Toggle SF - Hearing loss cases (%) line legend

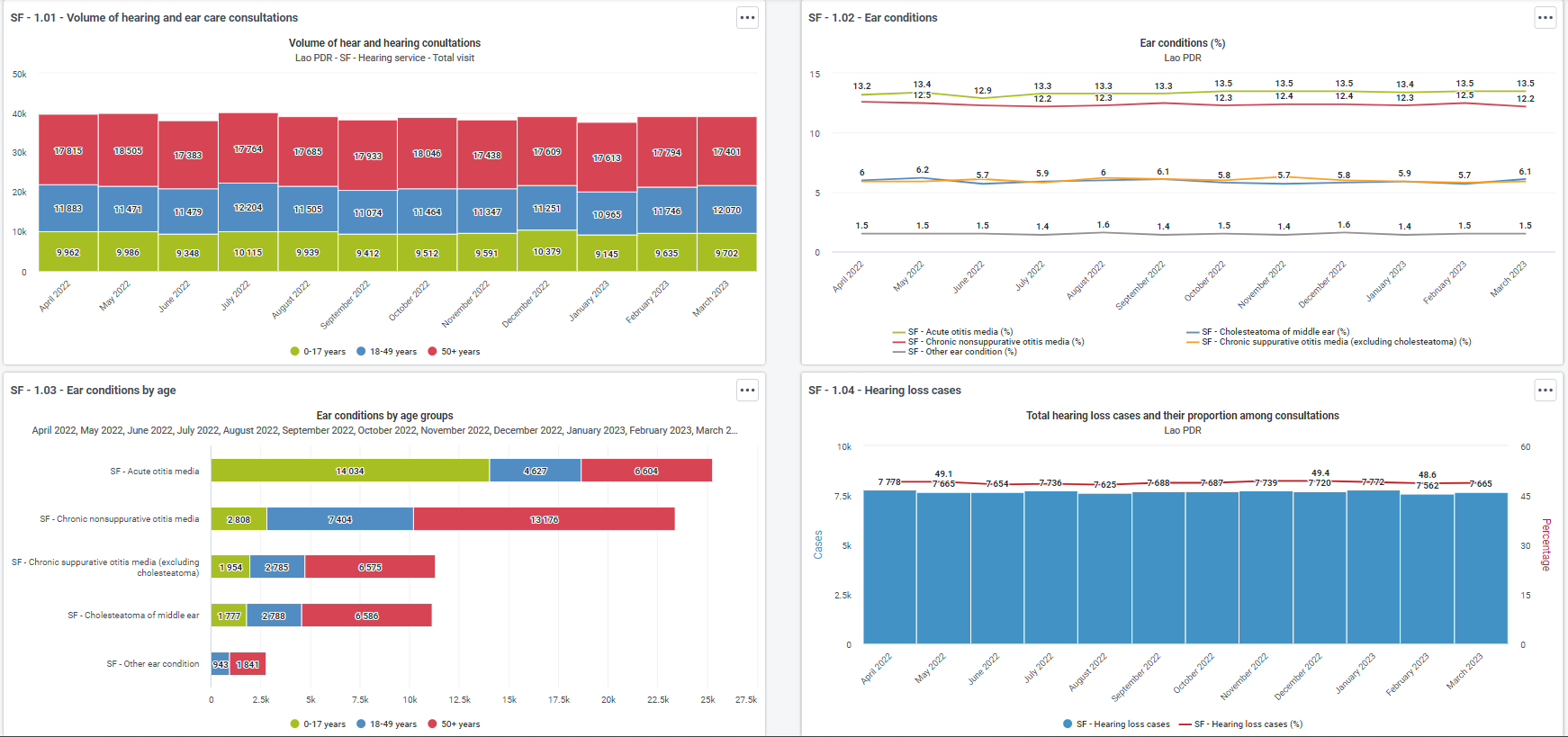[x=1240, y=724]
